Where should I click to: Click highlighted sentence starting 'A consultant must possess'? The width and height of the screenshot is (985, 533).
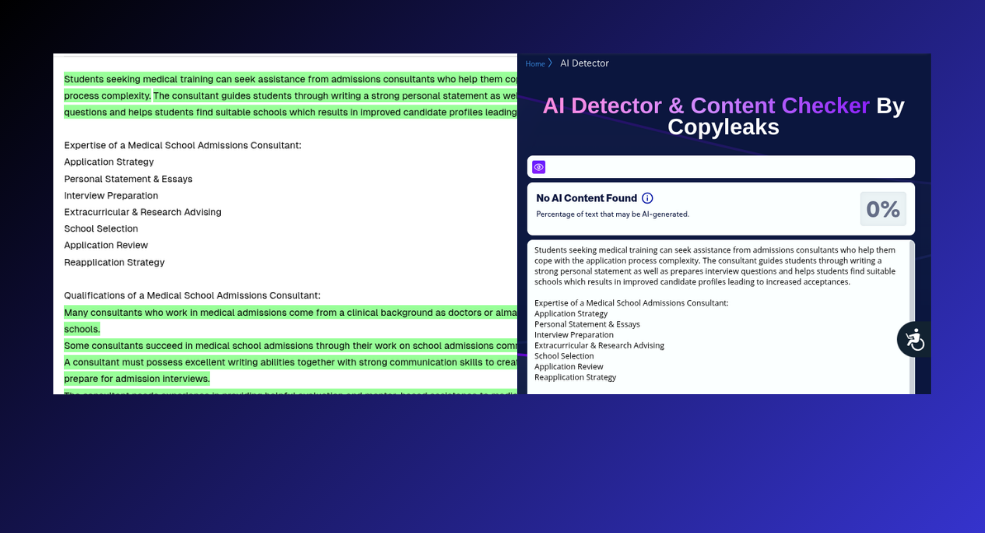point(290,370)
